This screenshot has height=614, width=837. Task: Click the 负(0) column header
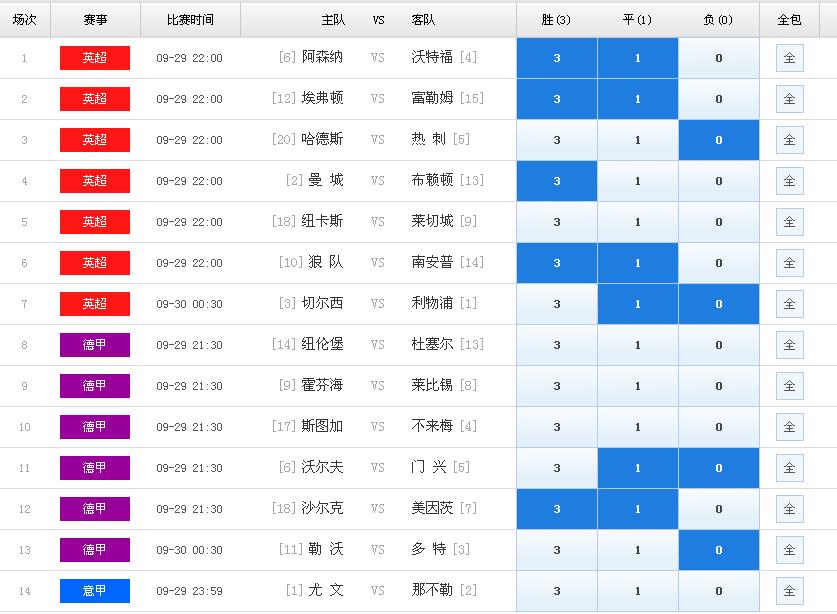point(718,20)
